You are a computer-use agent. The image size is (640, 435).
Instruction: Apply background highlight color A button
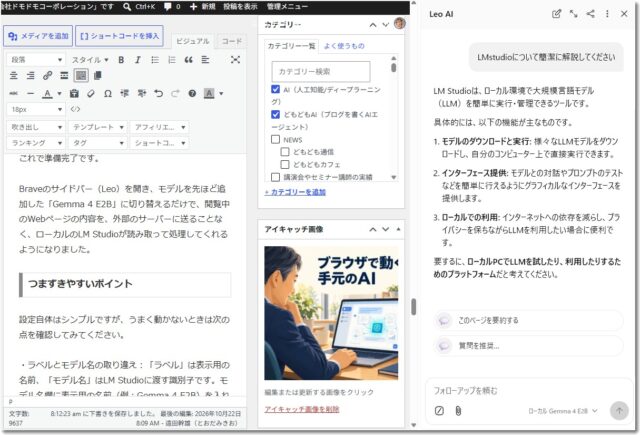(209, 93)
